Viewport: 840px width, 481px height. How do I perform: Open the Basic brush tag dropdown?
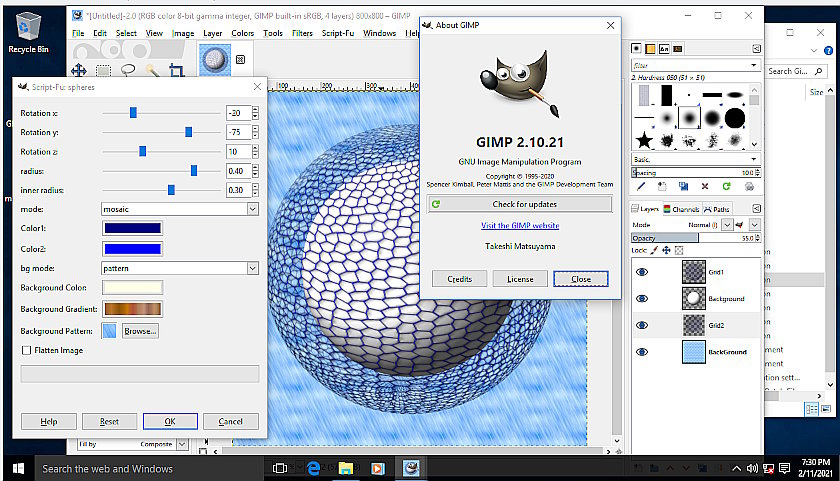[695, 159]
